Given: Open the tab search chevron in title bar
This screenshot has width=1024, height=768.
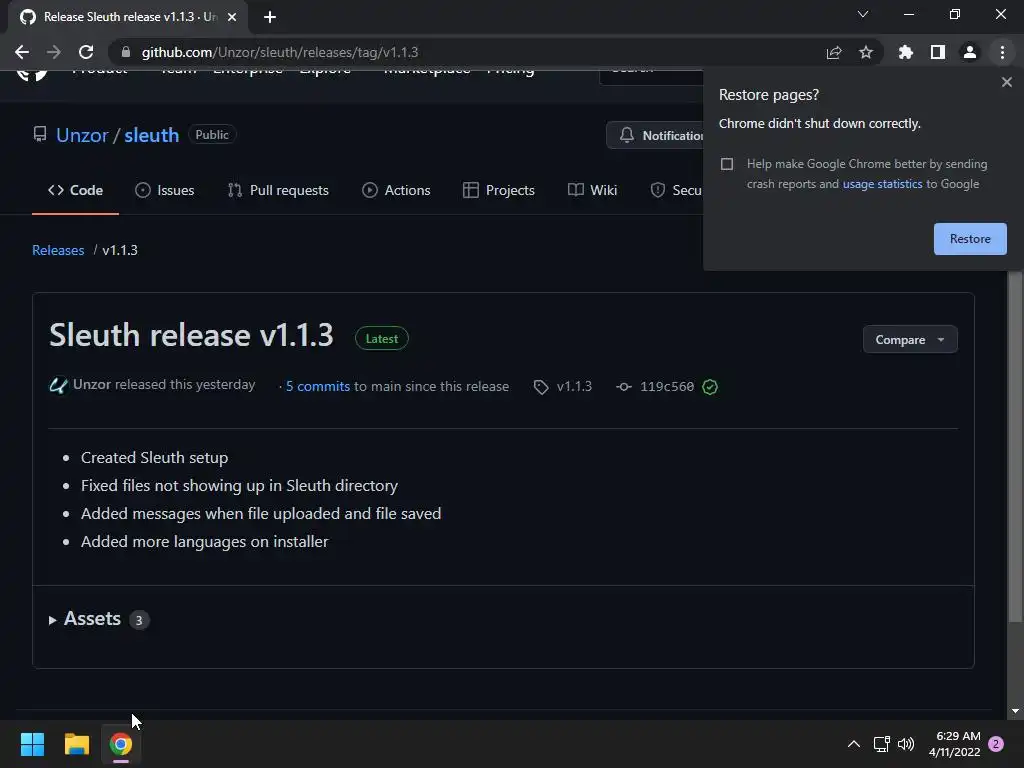Looking at the screenshot, I should tap(863, 14).
